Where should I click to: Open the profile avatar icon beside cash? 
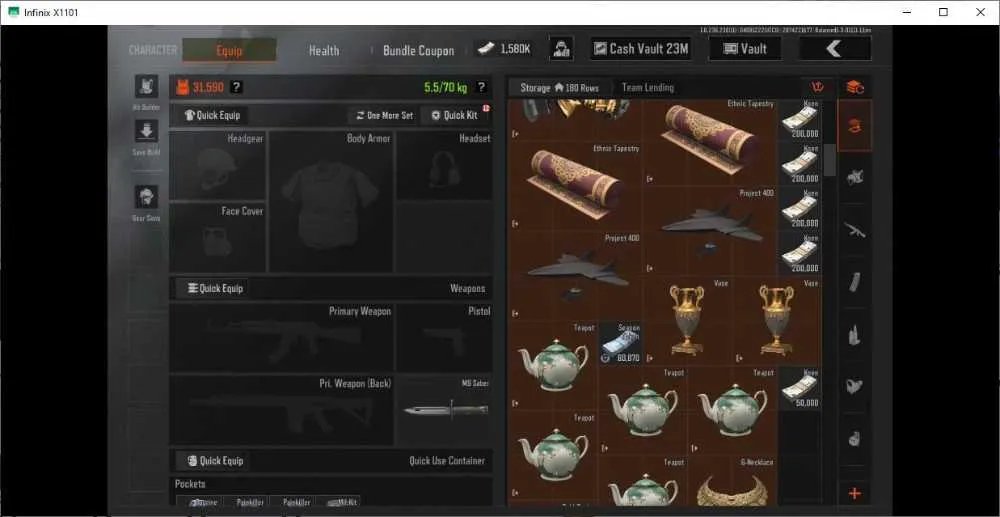point(561,49)
